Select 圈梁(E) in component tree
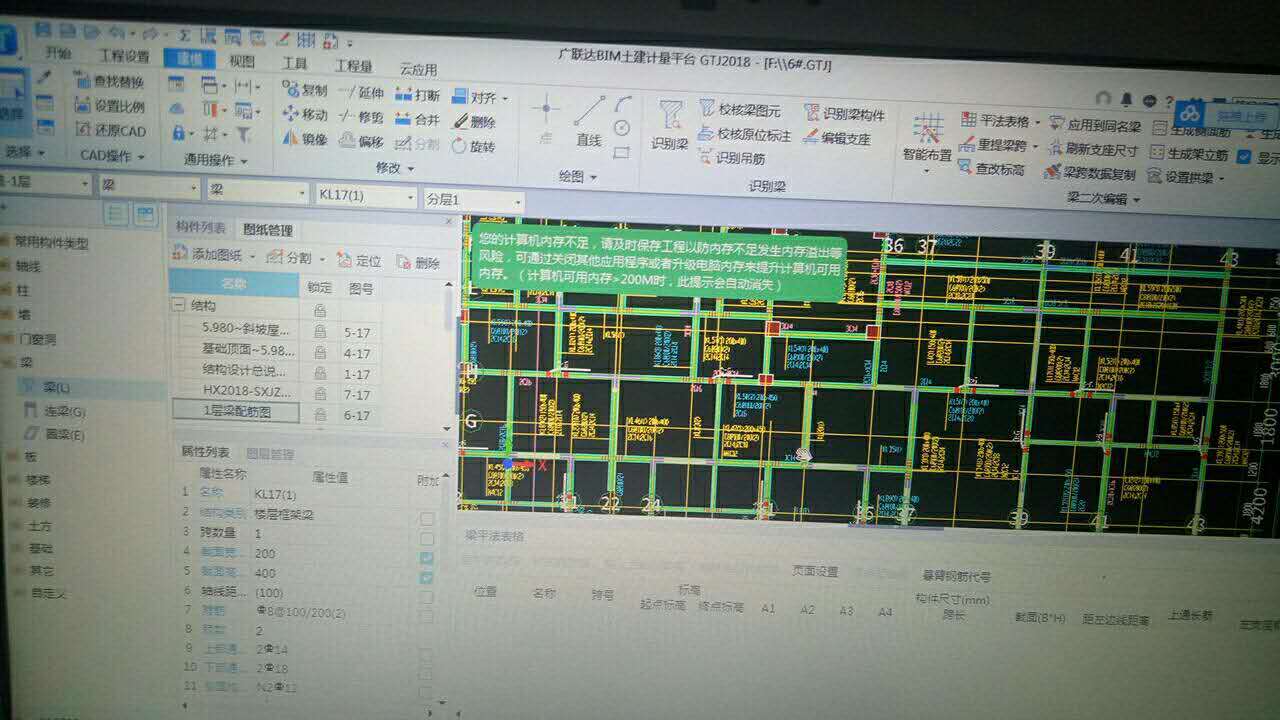 [55, 435]
